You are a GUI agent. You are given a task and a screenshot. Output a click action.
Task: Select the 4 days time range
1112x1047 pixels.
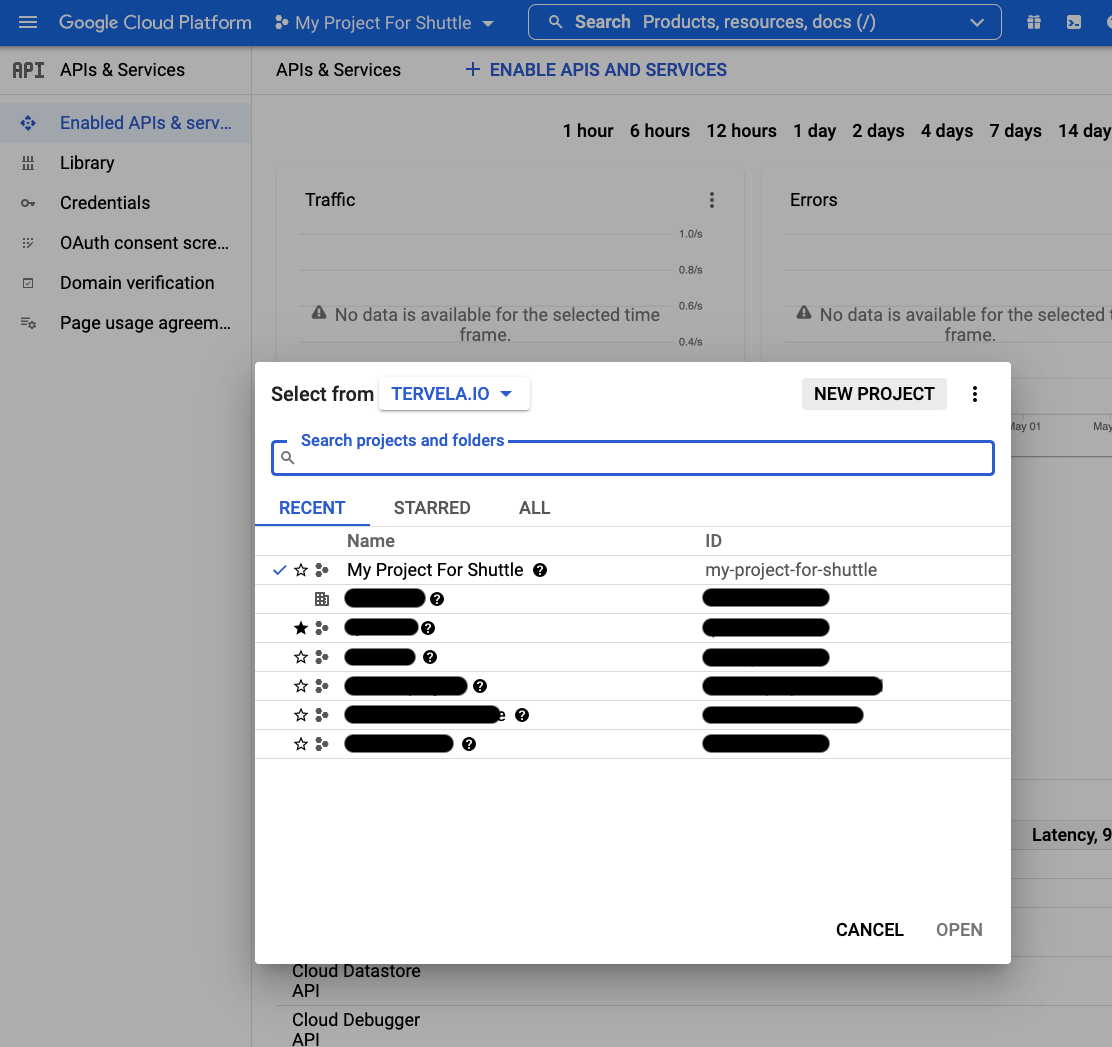[947, 131]
